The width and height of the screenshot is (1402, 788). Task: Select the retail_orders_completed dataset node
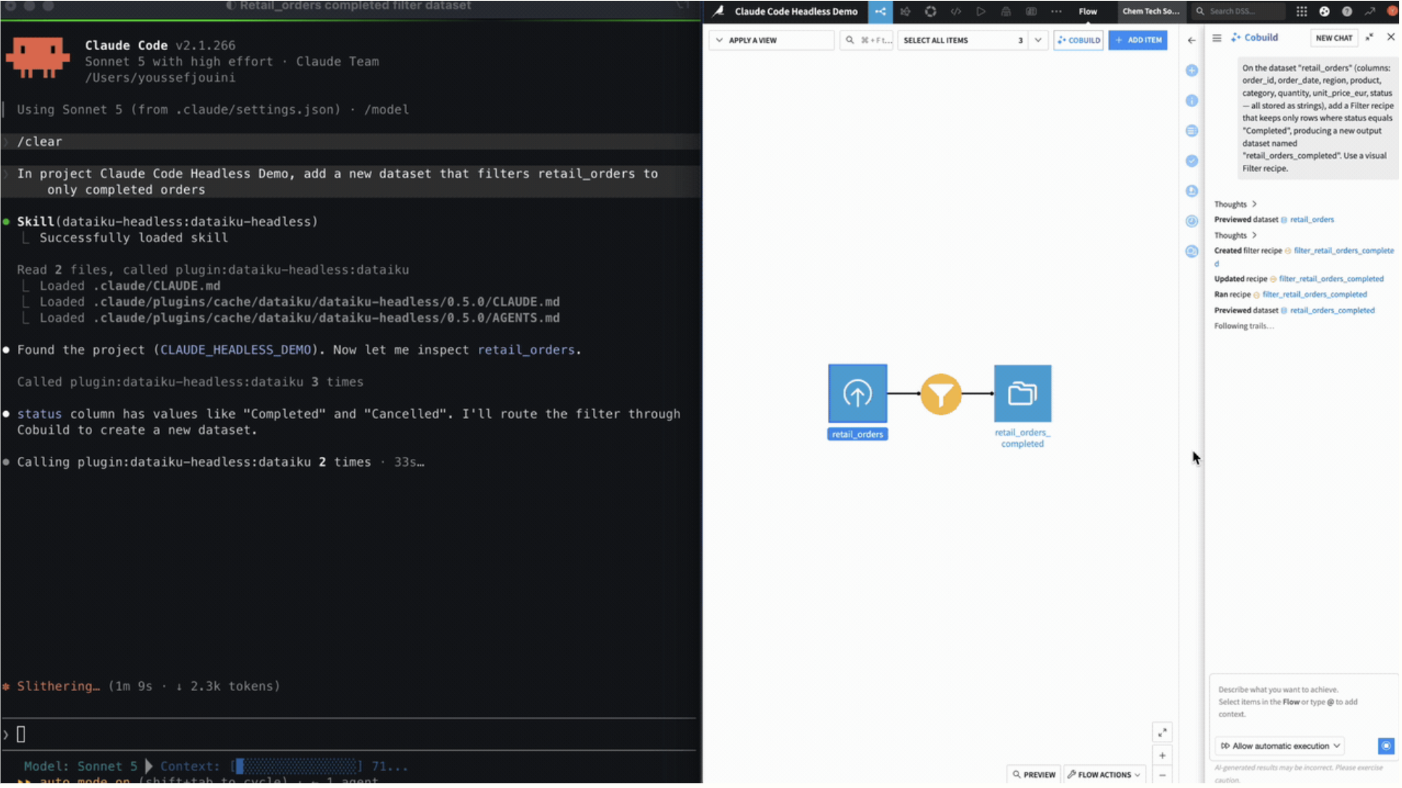pos(1022,393)
